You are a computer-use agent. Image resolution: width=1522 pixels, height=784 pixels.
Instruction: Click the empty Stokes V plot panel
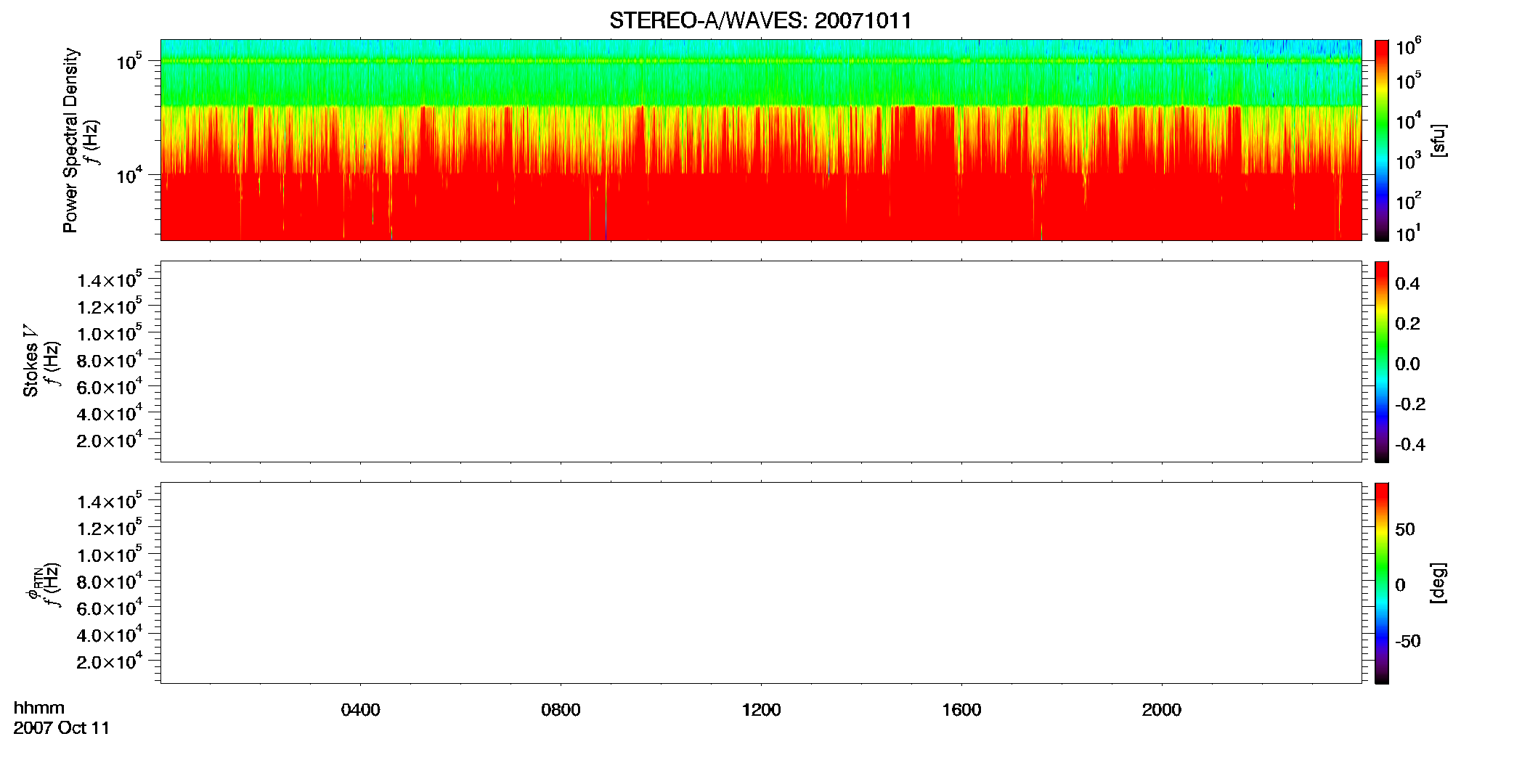pyautogui.click(x=761, y=362)
